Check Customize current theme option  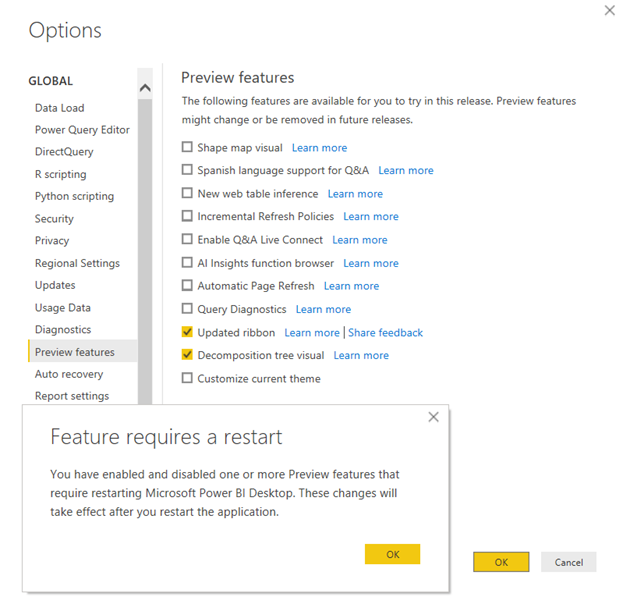[x=187, y=378]
